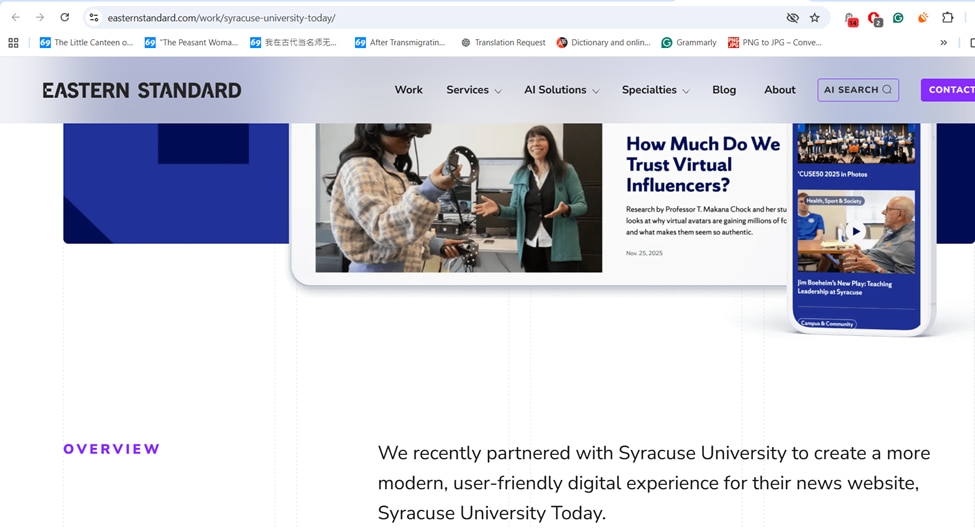Open the apps grid in bookmarks bar

13,42
